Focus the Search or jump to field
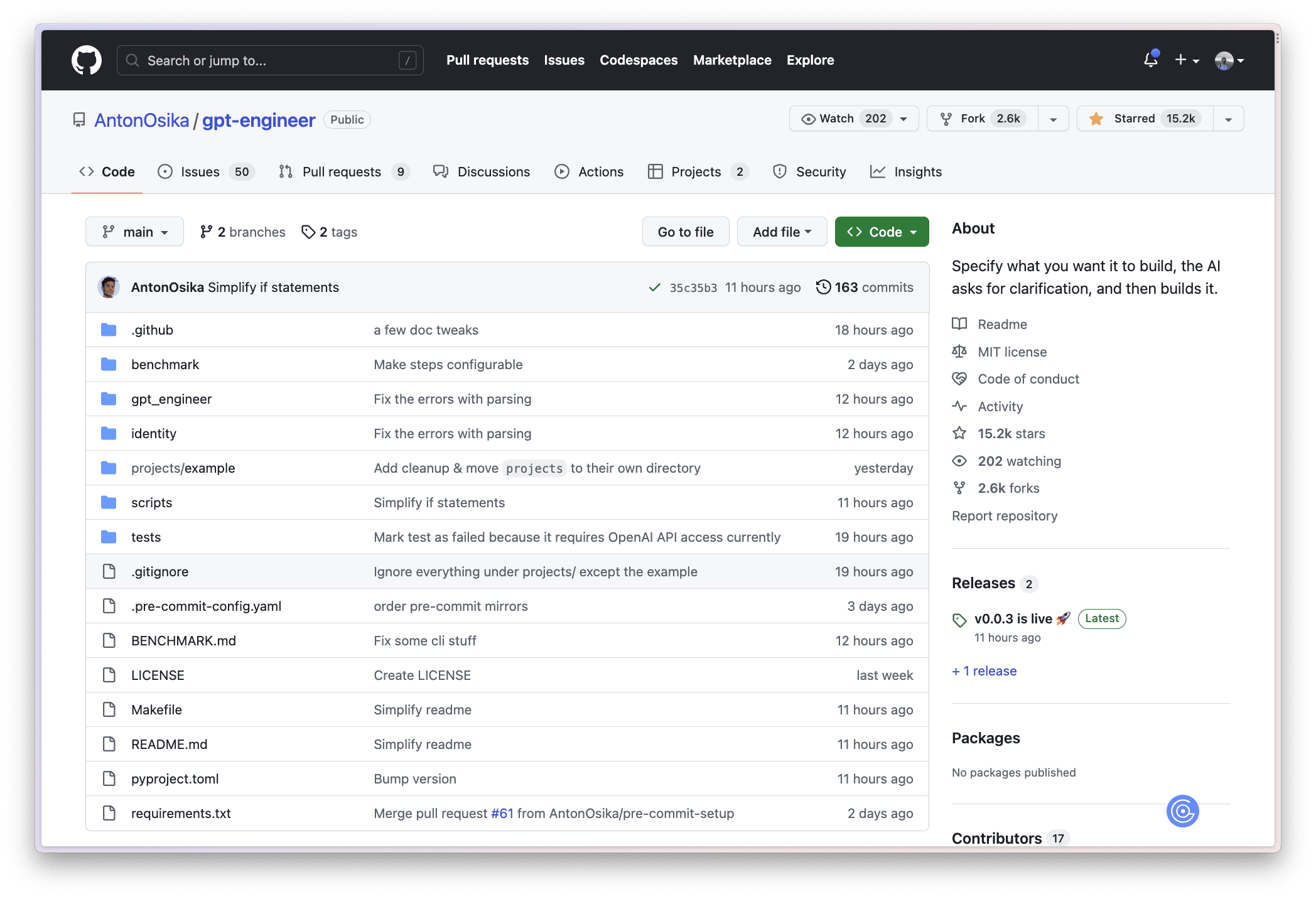Screen dimensions: 1316x899 [x=270, y=60]
